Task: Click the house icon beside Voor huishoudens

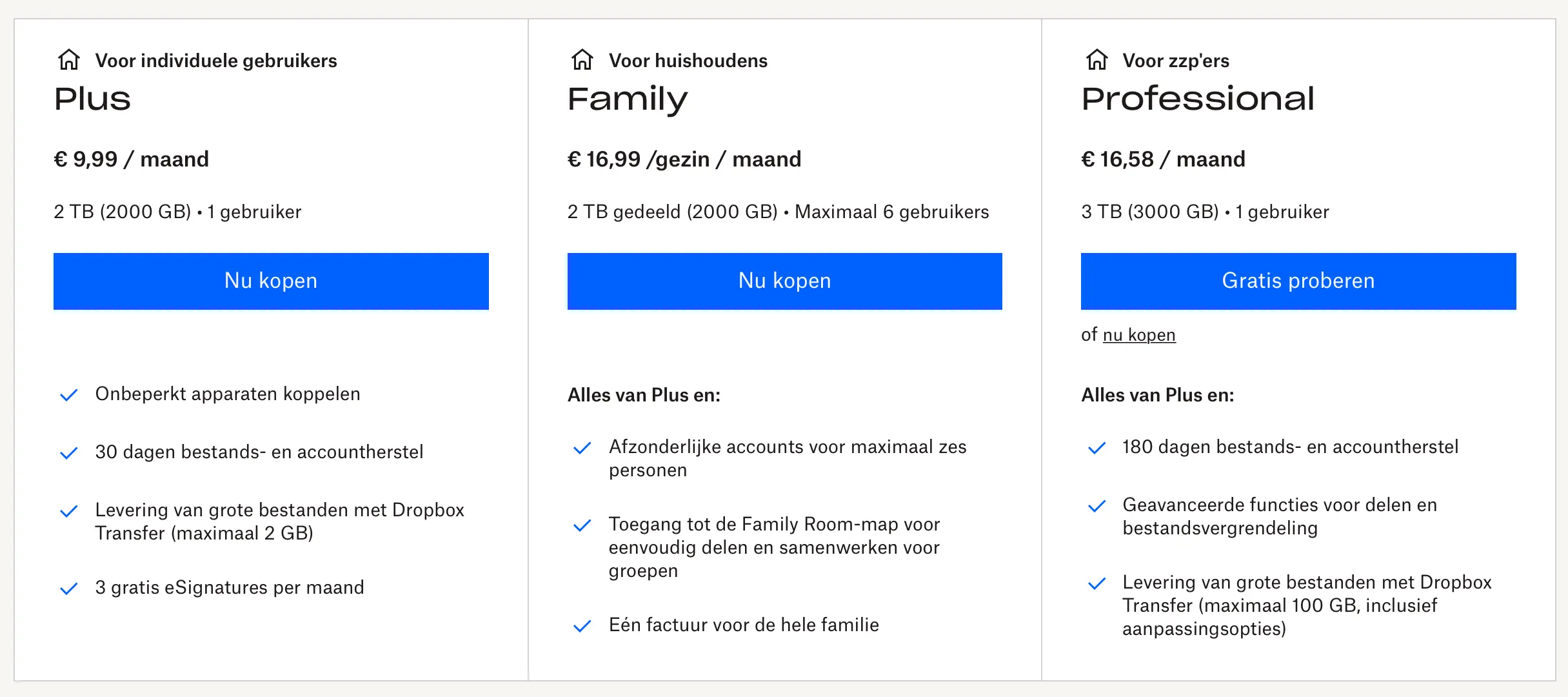Action: point(582,59)
